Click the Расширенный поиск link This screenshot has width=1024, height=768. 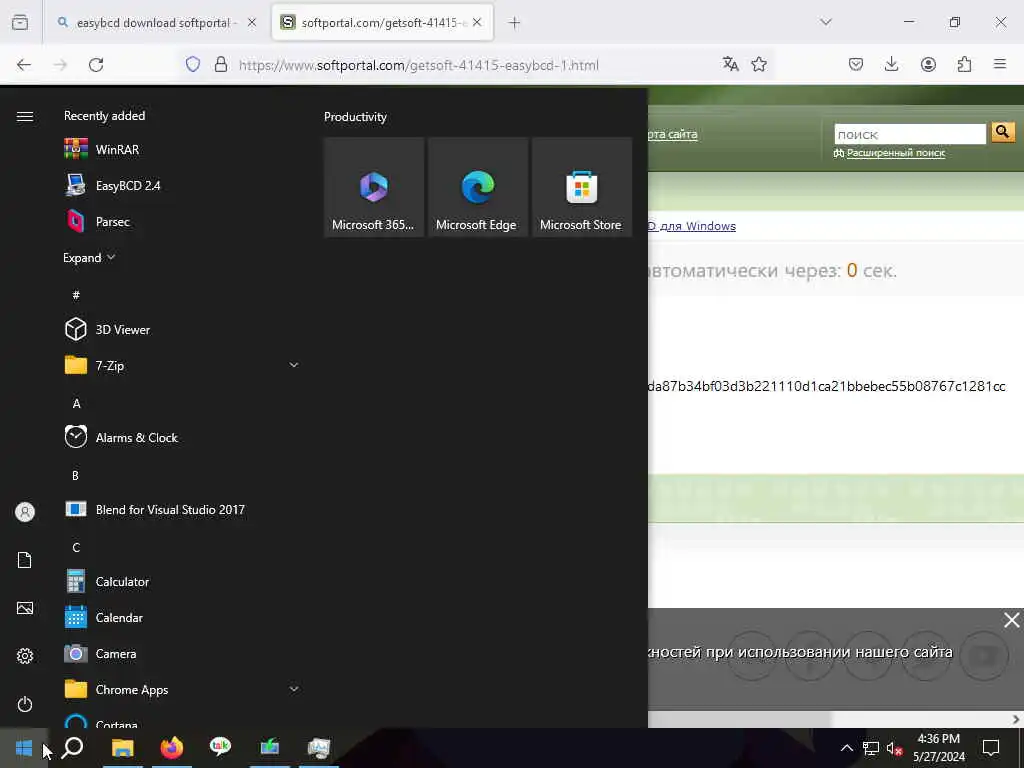pos(895,153)
